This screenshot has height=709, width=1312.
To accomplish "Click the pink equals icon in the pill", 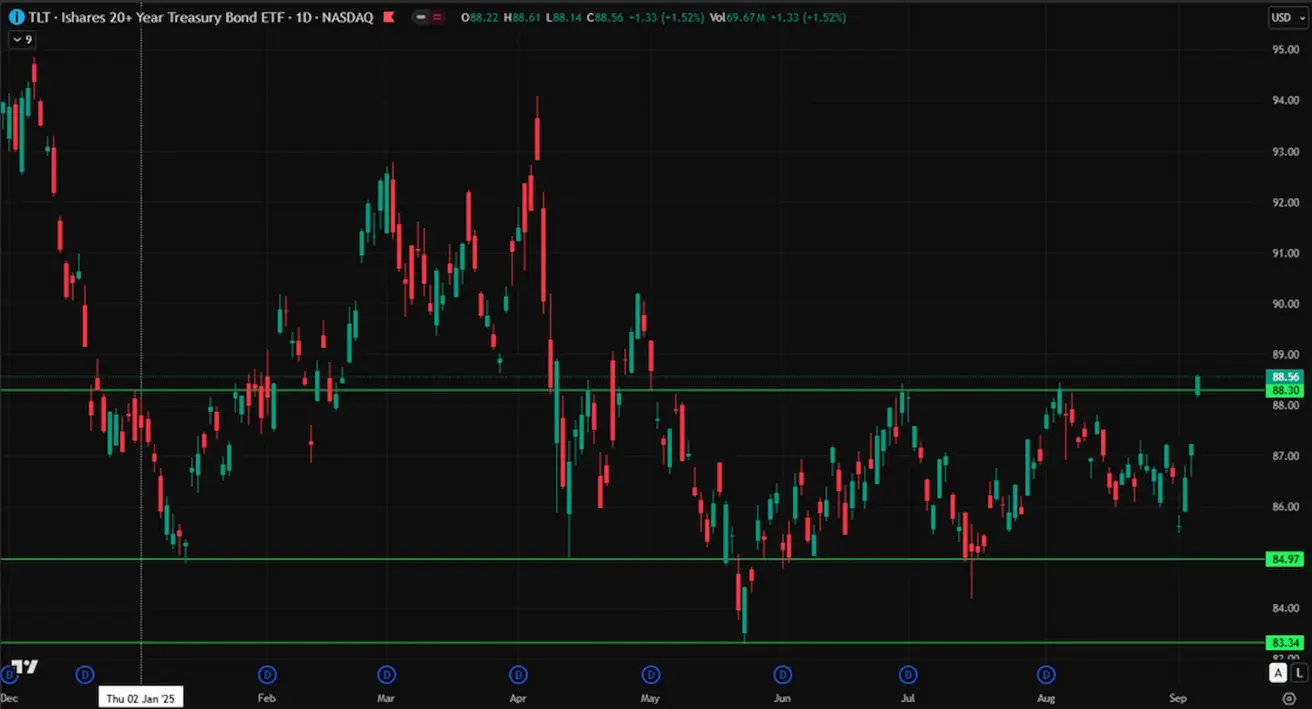I will (438, 17).
